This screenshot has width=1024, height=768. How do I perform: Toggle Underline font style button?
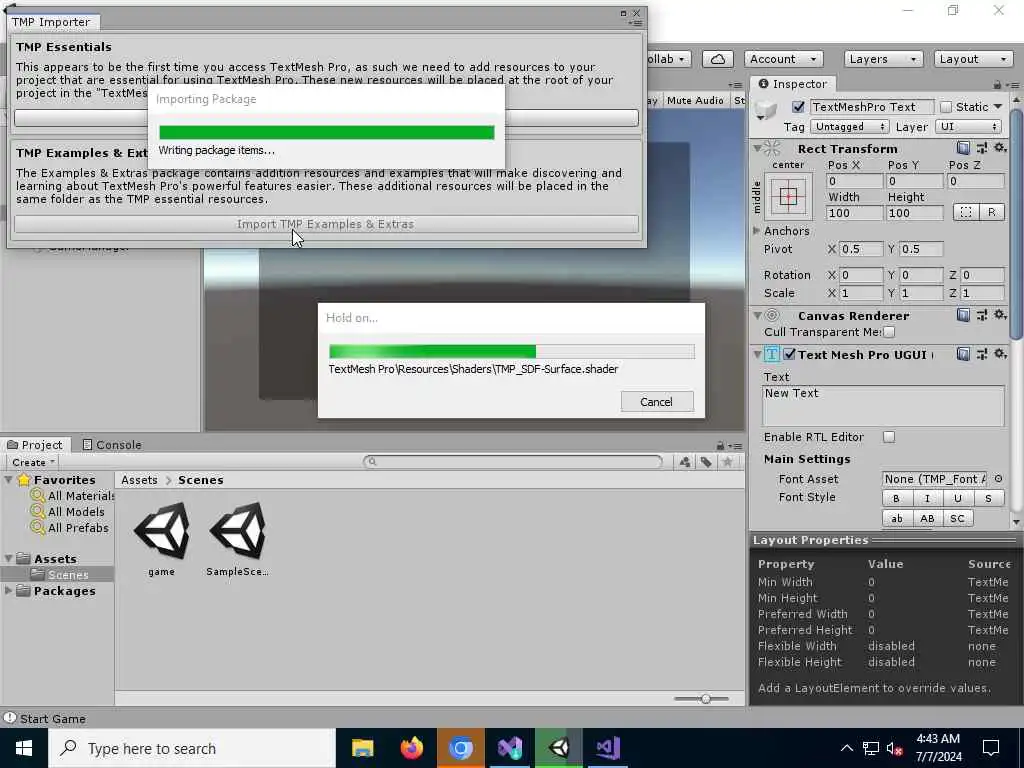pos(957,498)
